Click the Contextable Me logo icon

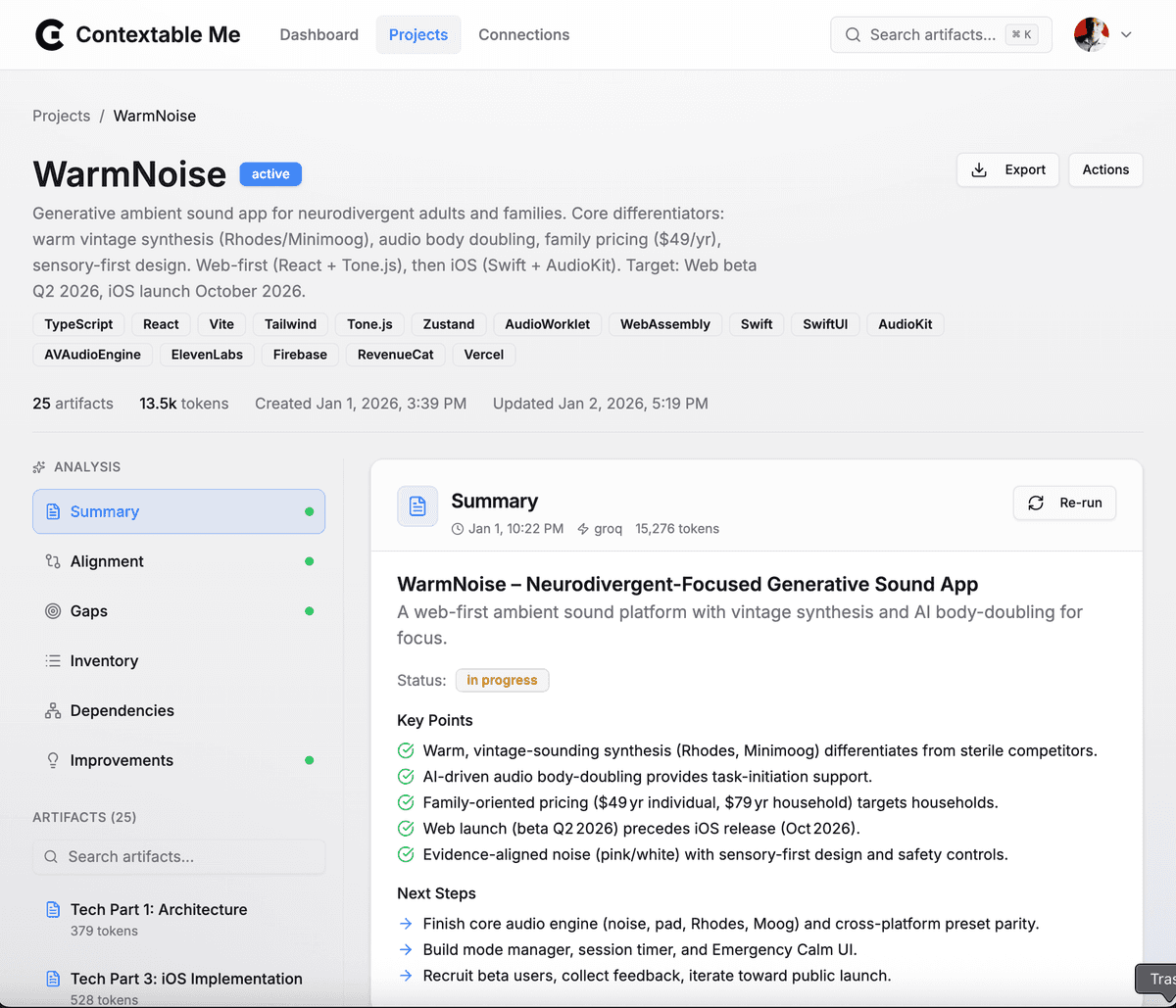49,34
